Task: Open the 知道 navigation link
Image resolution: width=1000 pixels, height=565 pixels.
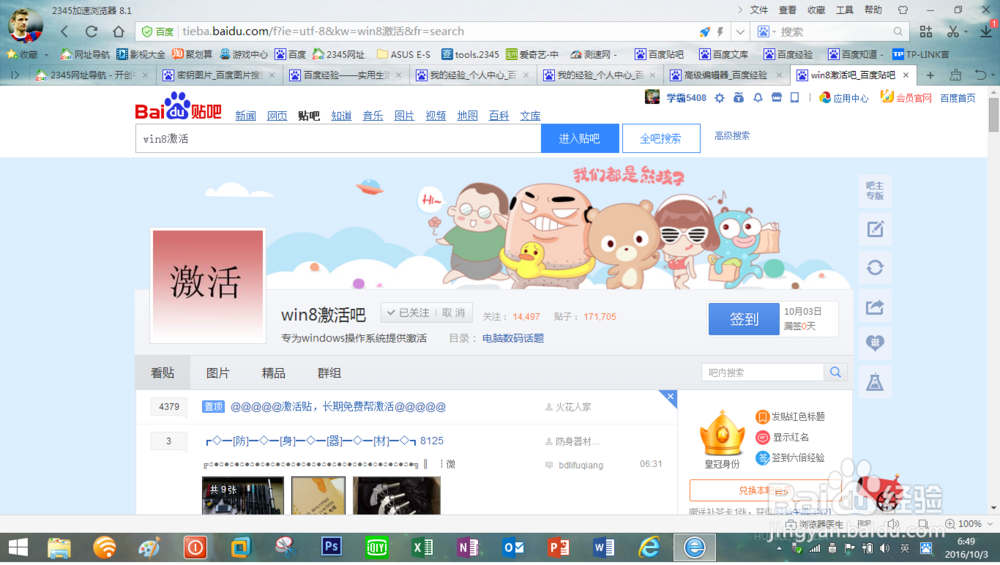Action: click(x=341, y=115)
